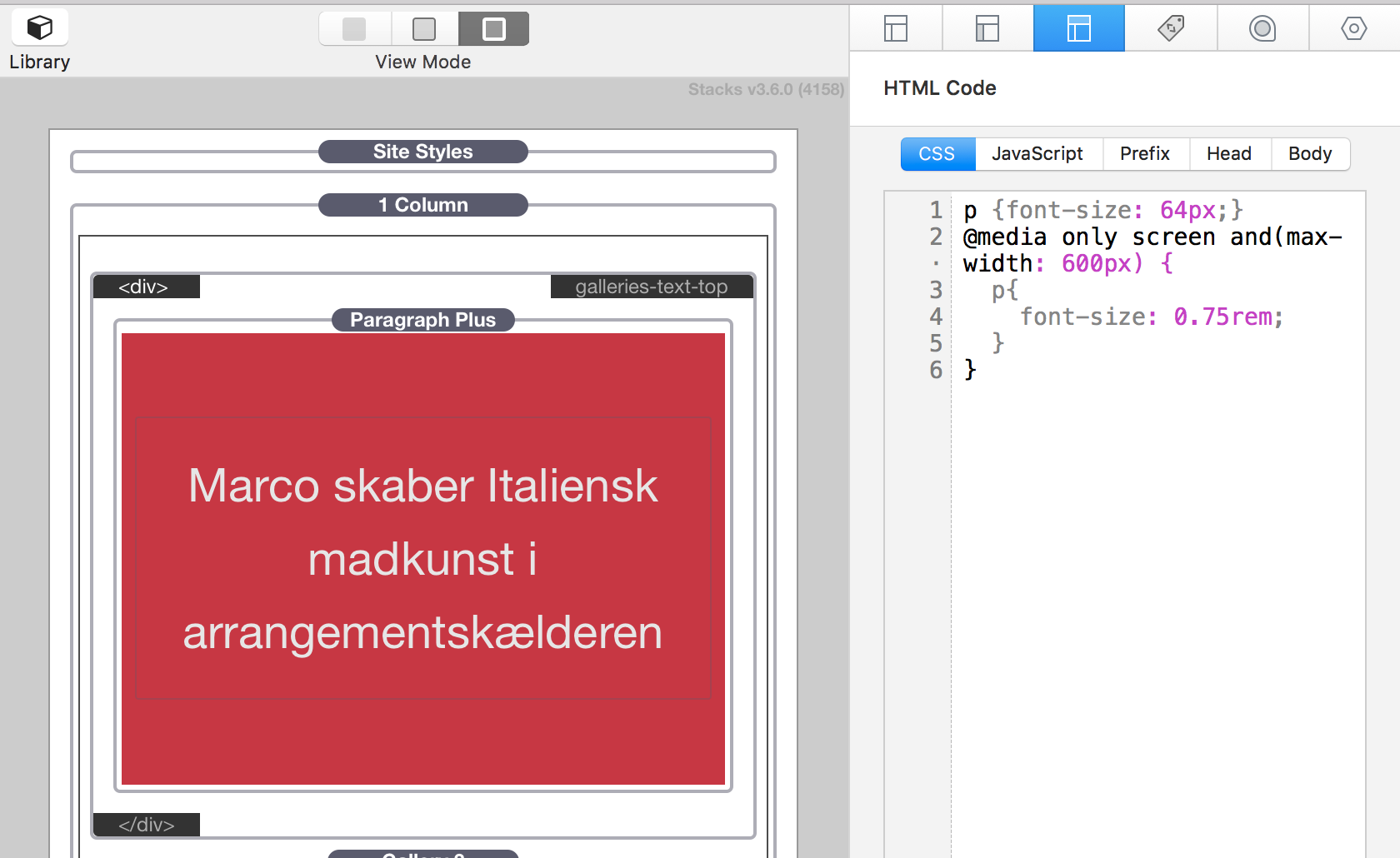Image resolution: width=1400 pixels, height=858 pixels.
Task: Click the galleries-text-top class label
Action: pyautogui.click(x=652, y=287)
